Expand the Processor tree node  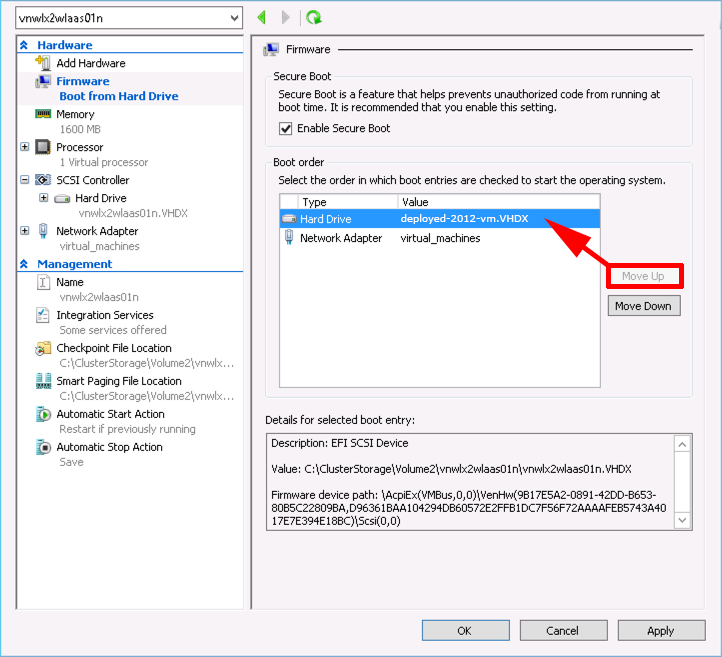25,147
